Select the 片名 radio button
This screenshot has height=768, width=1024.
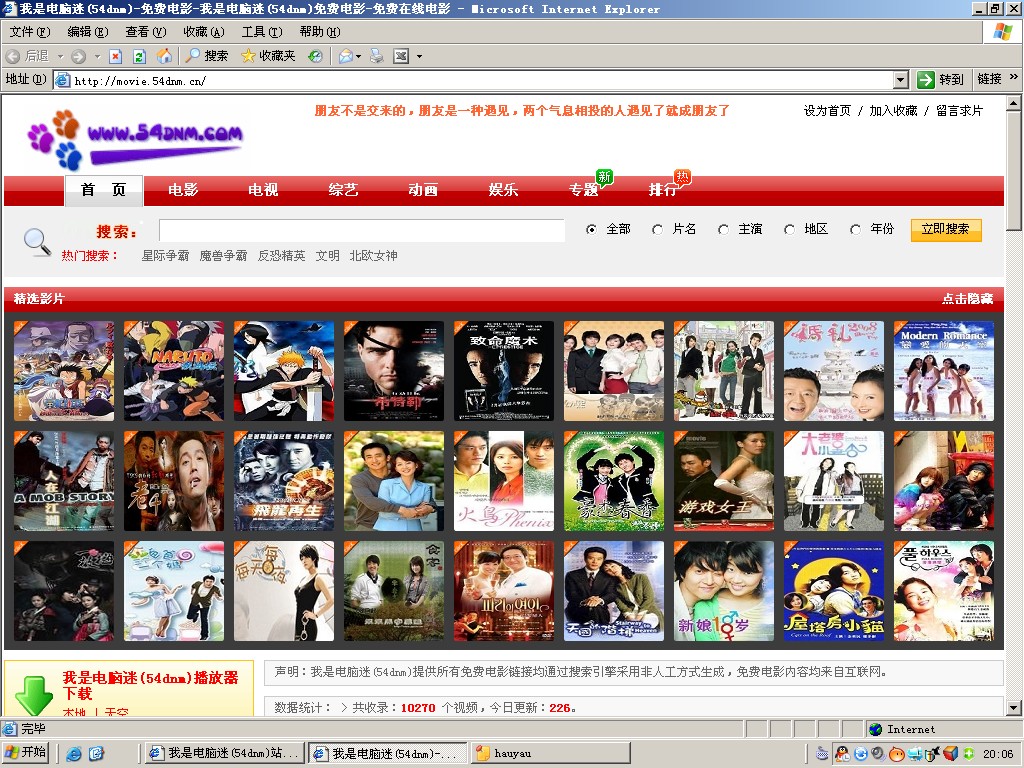click(x=657, y=229)
